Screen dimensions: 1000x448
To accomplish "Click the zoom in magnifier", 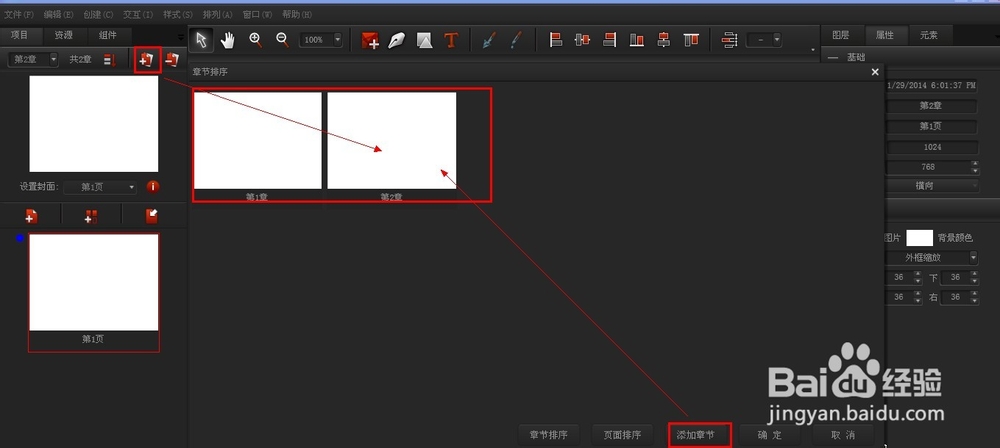I will [x=256, y=40].
